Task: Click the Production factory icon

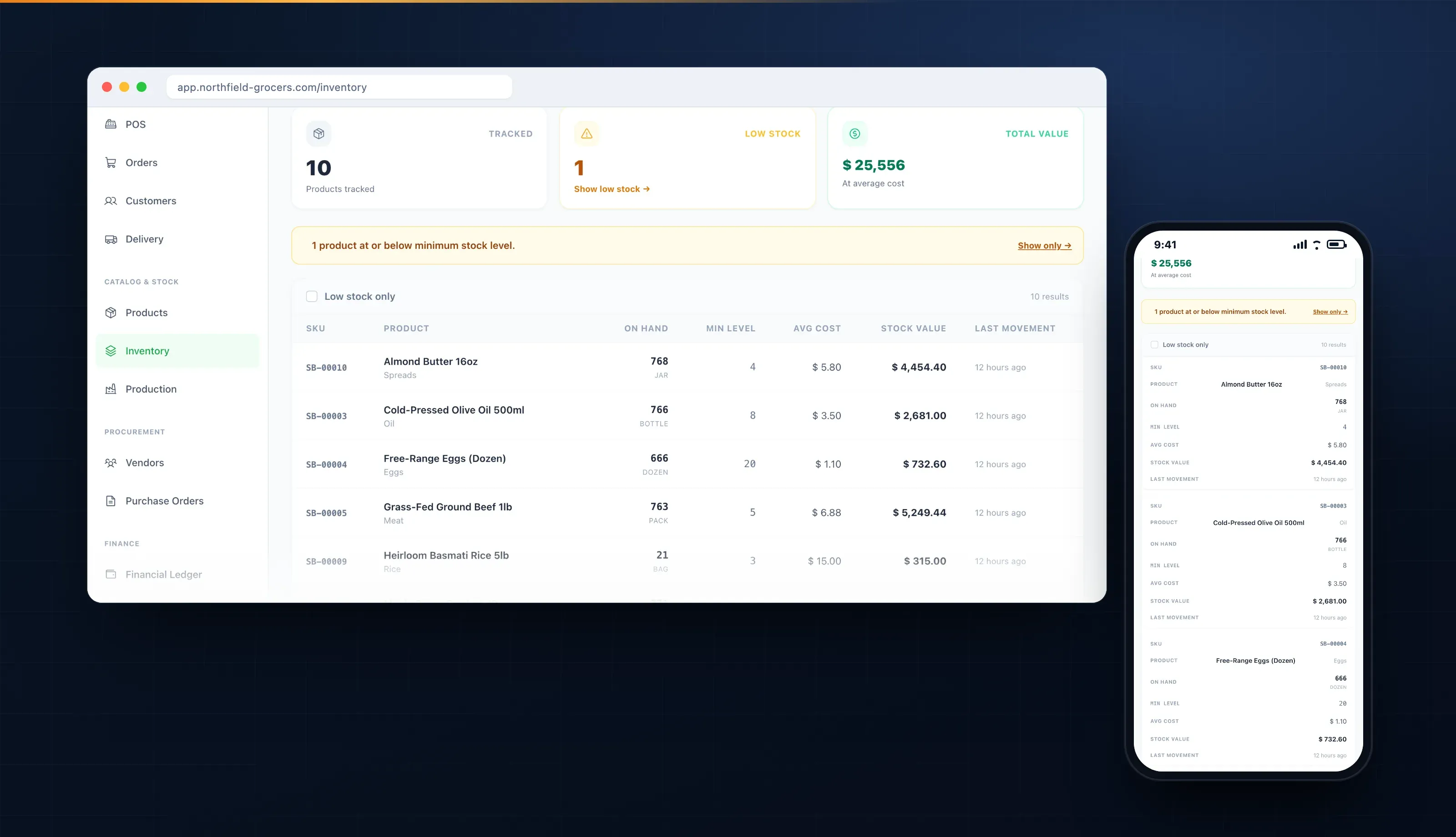Action: click(111, 389)
